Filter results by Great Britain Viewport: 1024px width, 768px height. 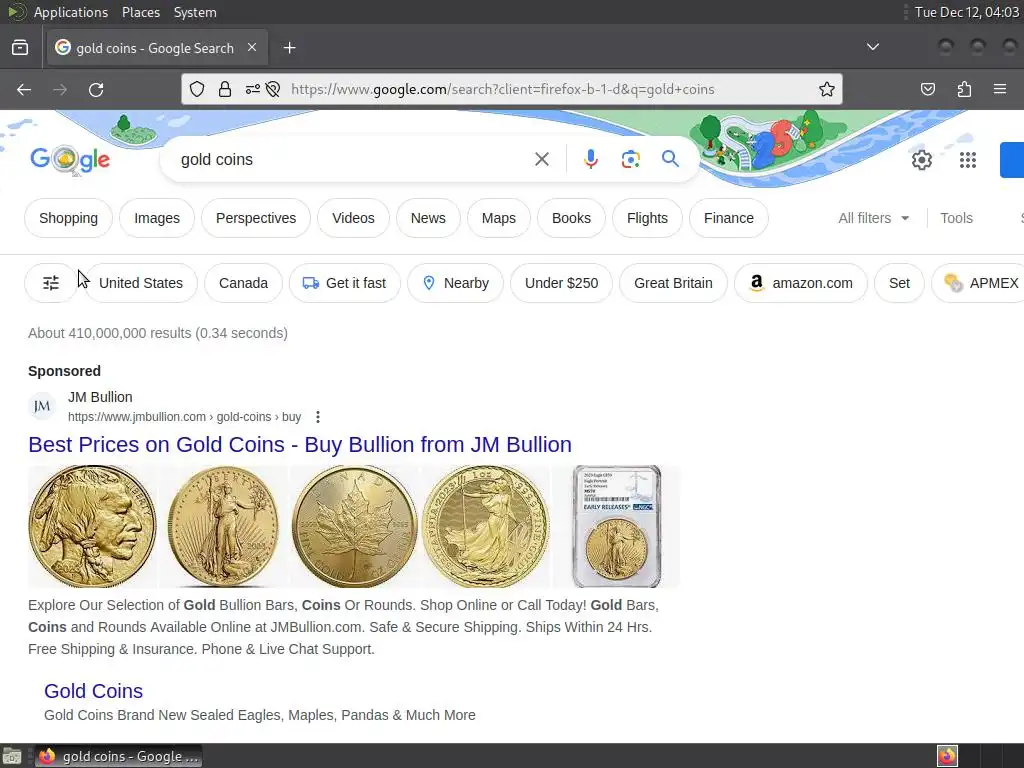coord(673,283)
